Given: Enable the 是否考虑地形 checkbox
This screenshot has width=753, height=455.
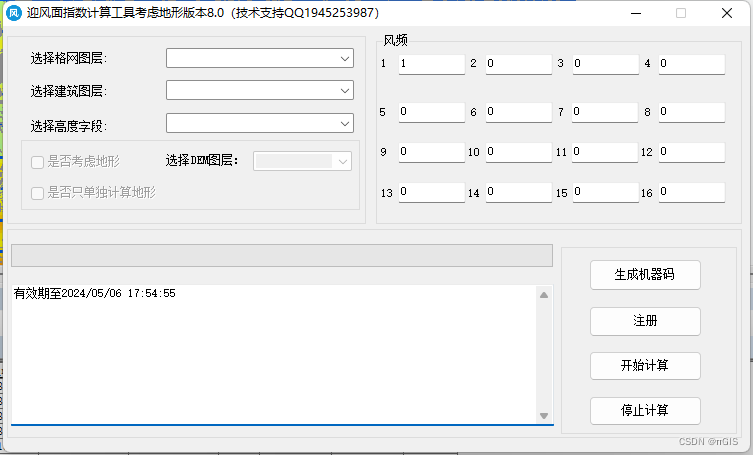Looking at the screenshot, I should 37,162.
